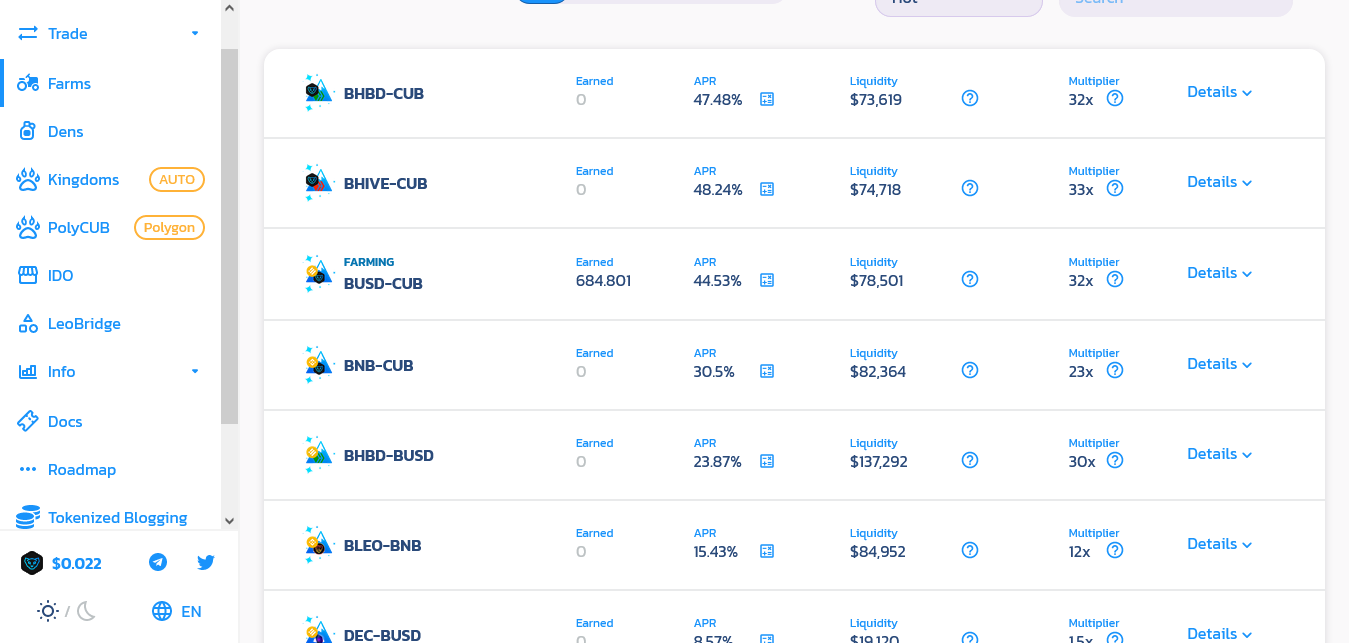This screenshot has height=643, width=1349.
Task: Click the Info chart icon
Action: tap(28, 372)
